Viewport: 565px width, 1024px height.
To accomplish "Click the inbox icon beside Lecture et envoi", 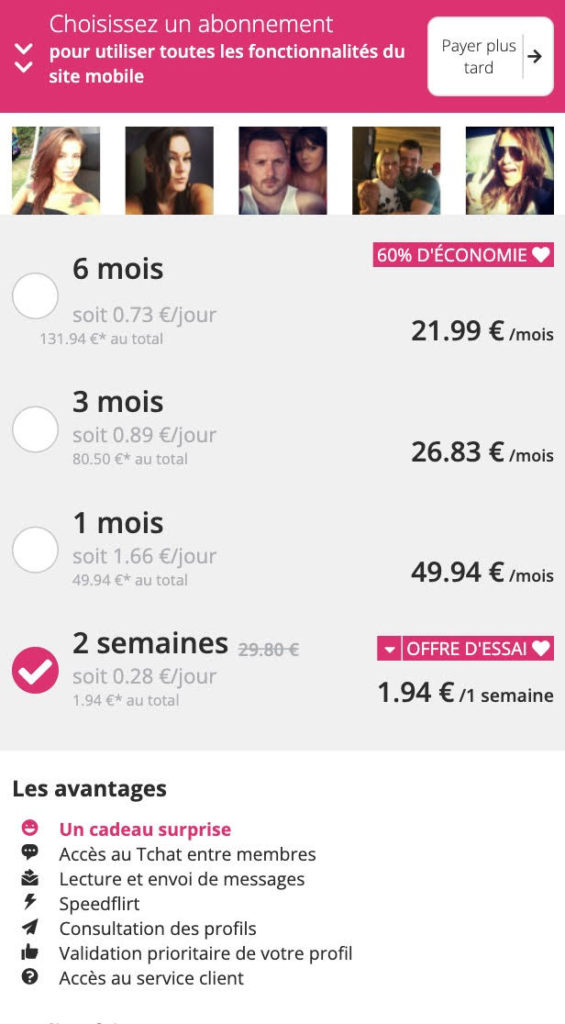I will pos(29,878).
